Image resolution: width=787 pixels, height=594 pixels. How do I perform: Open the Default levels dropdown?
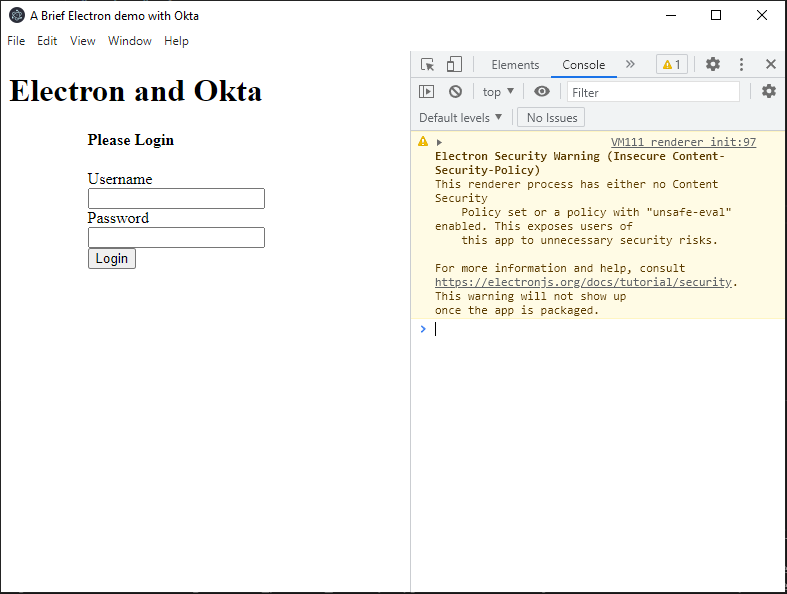pos(461,118)
